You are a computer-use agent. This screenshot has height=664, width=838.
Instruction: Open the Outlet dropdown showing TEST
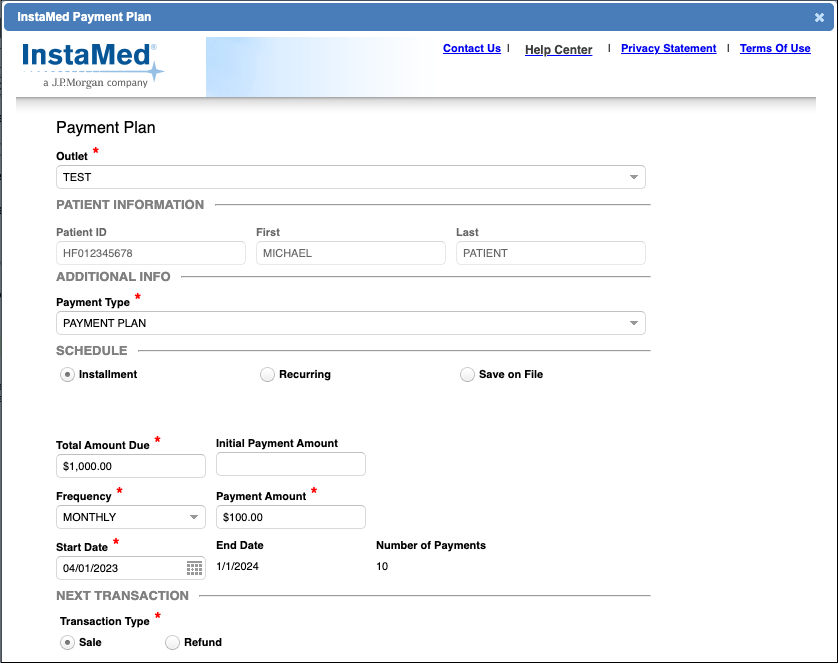point(351,177)
